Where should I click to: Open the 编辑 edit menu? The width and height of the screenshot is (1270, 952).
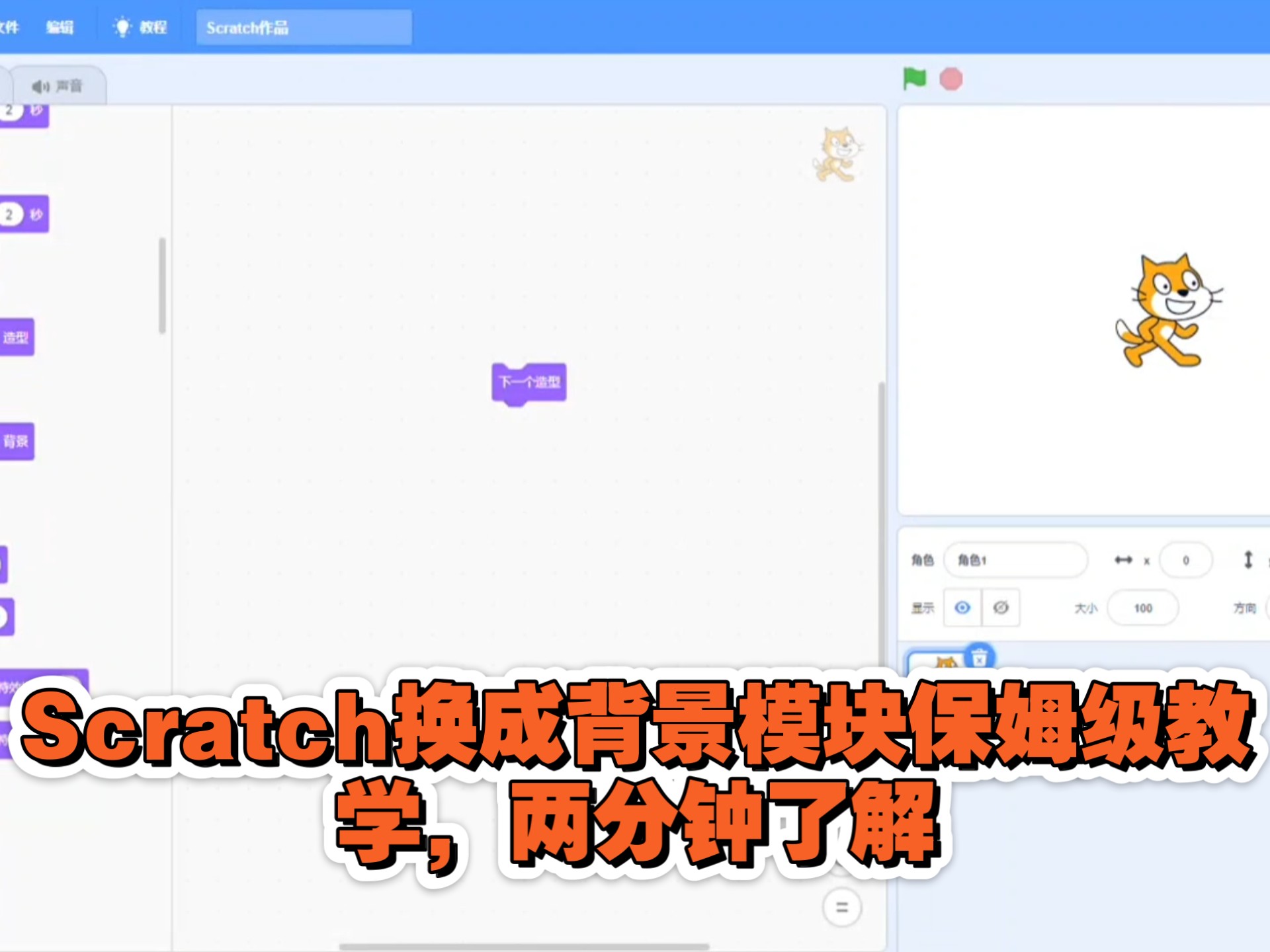(x=60, y=27)
